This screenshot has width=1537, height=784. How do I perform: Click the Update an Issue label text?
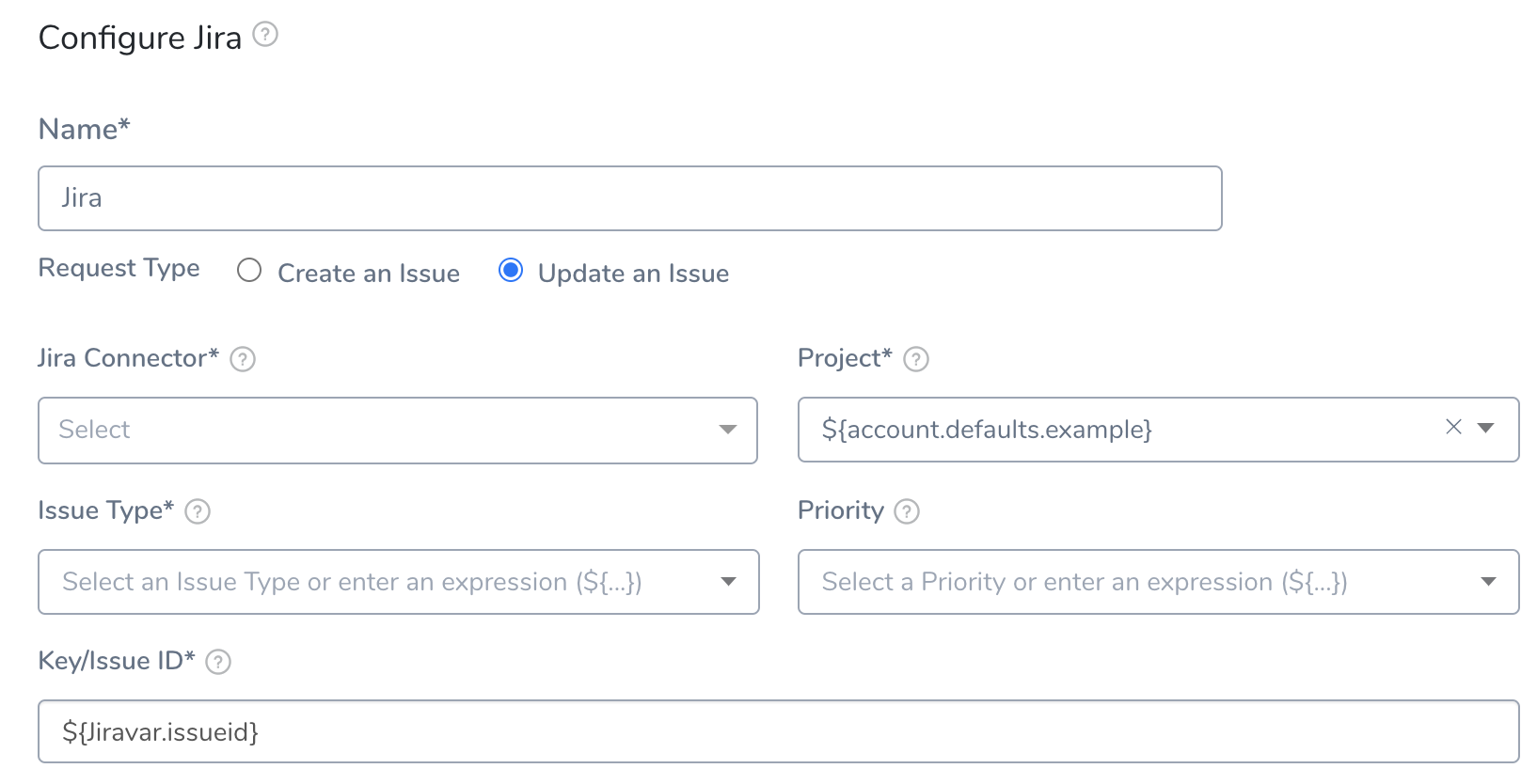coord(633,274)
